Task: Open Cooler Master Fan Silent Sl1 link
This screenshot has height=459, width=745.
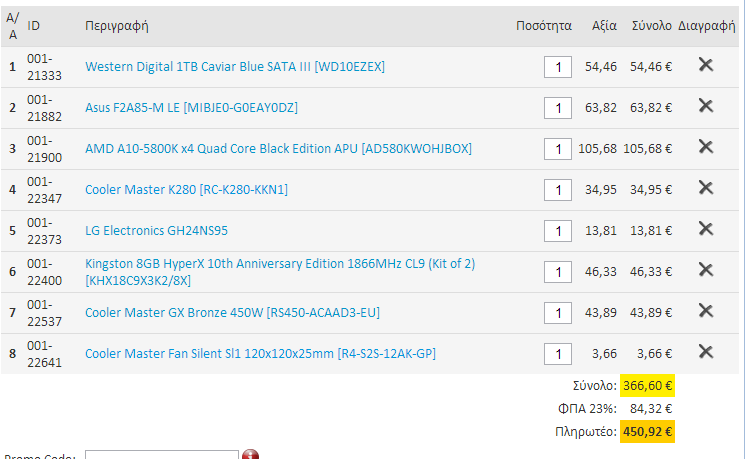Action: pyautogui.click(x=260, y=354)
